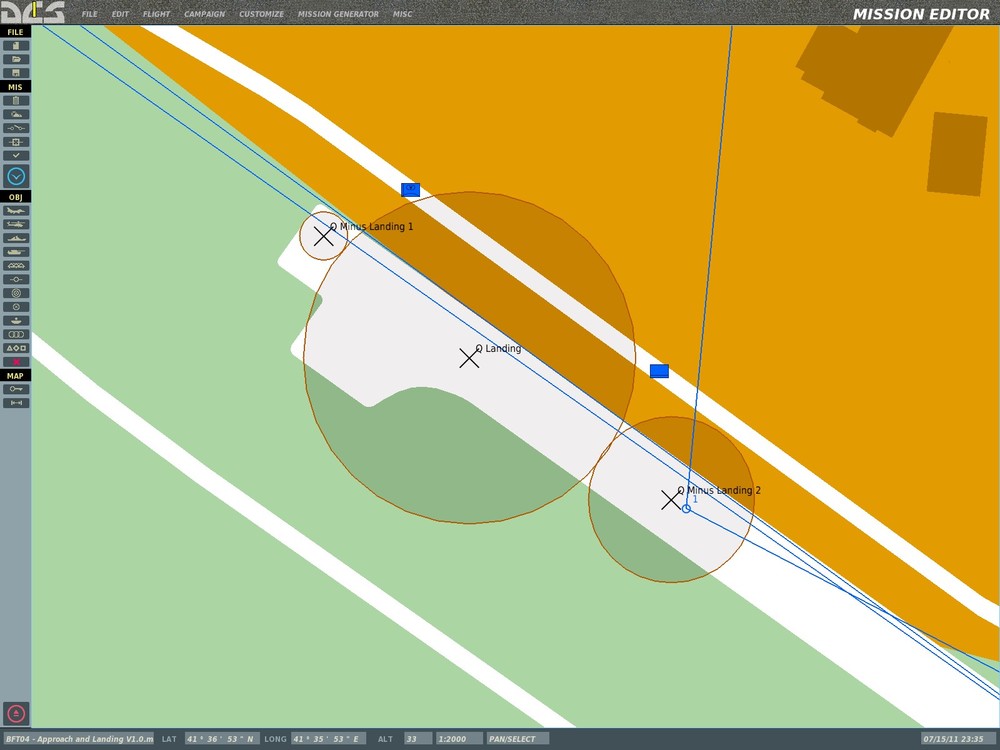Click the MIS section header in sidebar
Image resolution: width=1000 pixels, height=750 pixels.
pyautogui.click(x=15, y=87)
